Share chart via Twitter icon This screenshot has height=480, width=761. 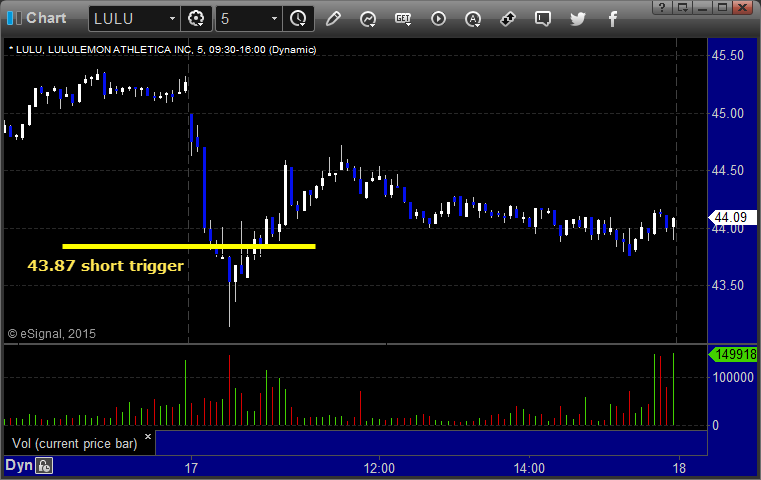[578, 19]
